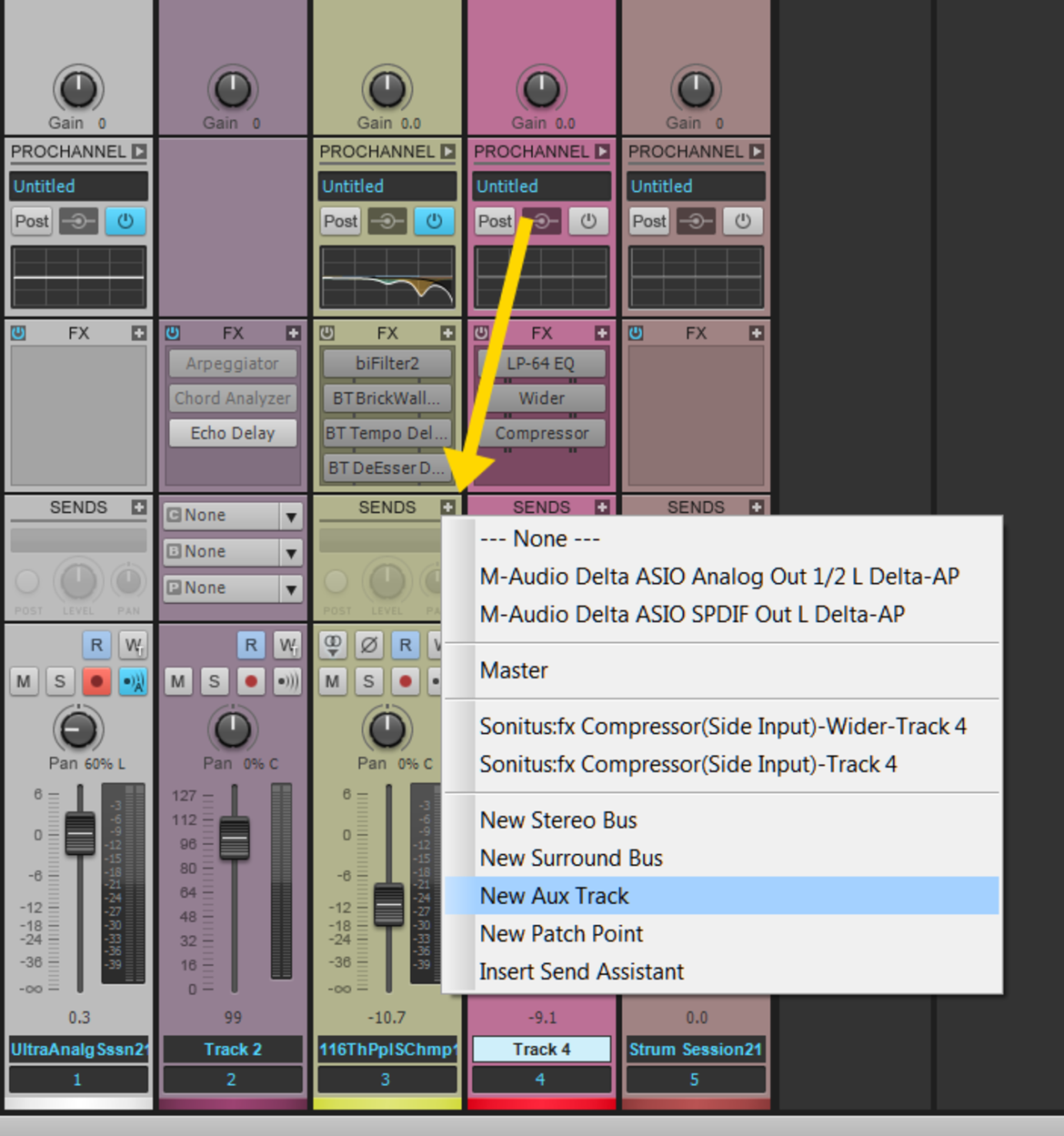This screenshot has height=1136, width=1064.
Task: Enable write automation on Track 2
Action: tap(287, 646)
